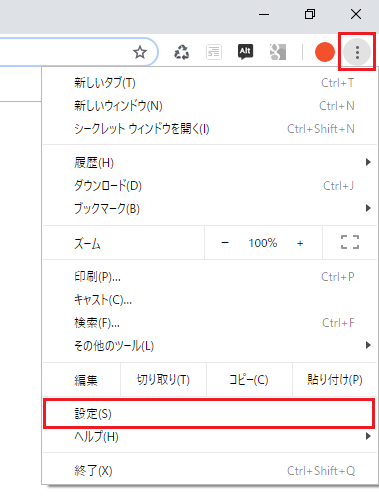Expand the 履歴(H) submenu

(x=210, y=163)
